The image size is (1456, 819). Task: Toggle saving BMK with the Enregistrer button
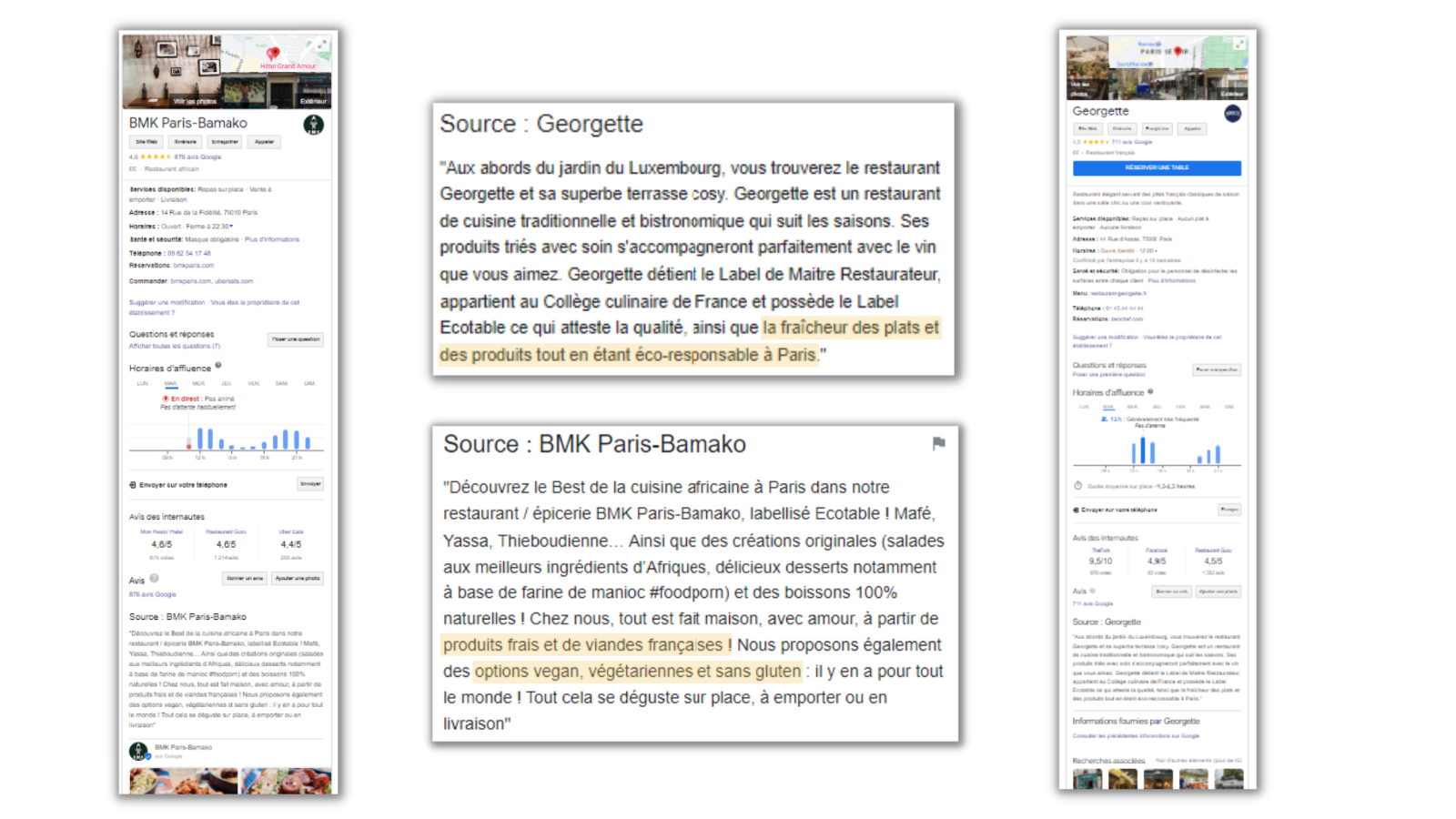[225, 142]
